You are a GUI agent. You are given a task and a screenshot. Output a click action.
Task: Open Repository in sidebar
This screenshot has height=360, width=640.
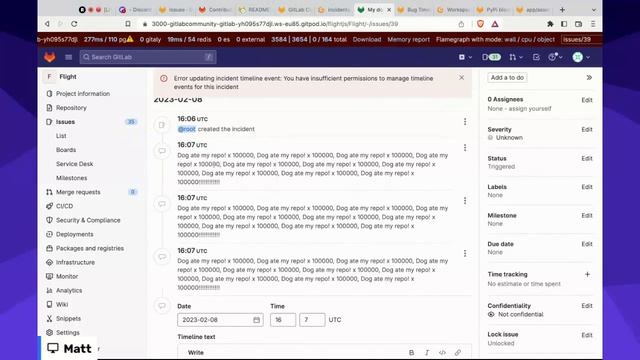point(71,108)
